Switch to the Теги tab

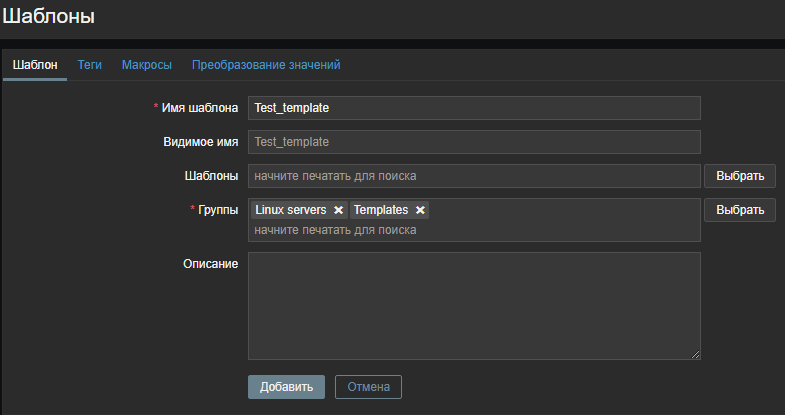coord(90,65)
